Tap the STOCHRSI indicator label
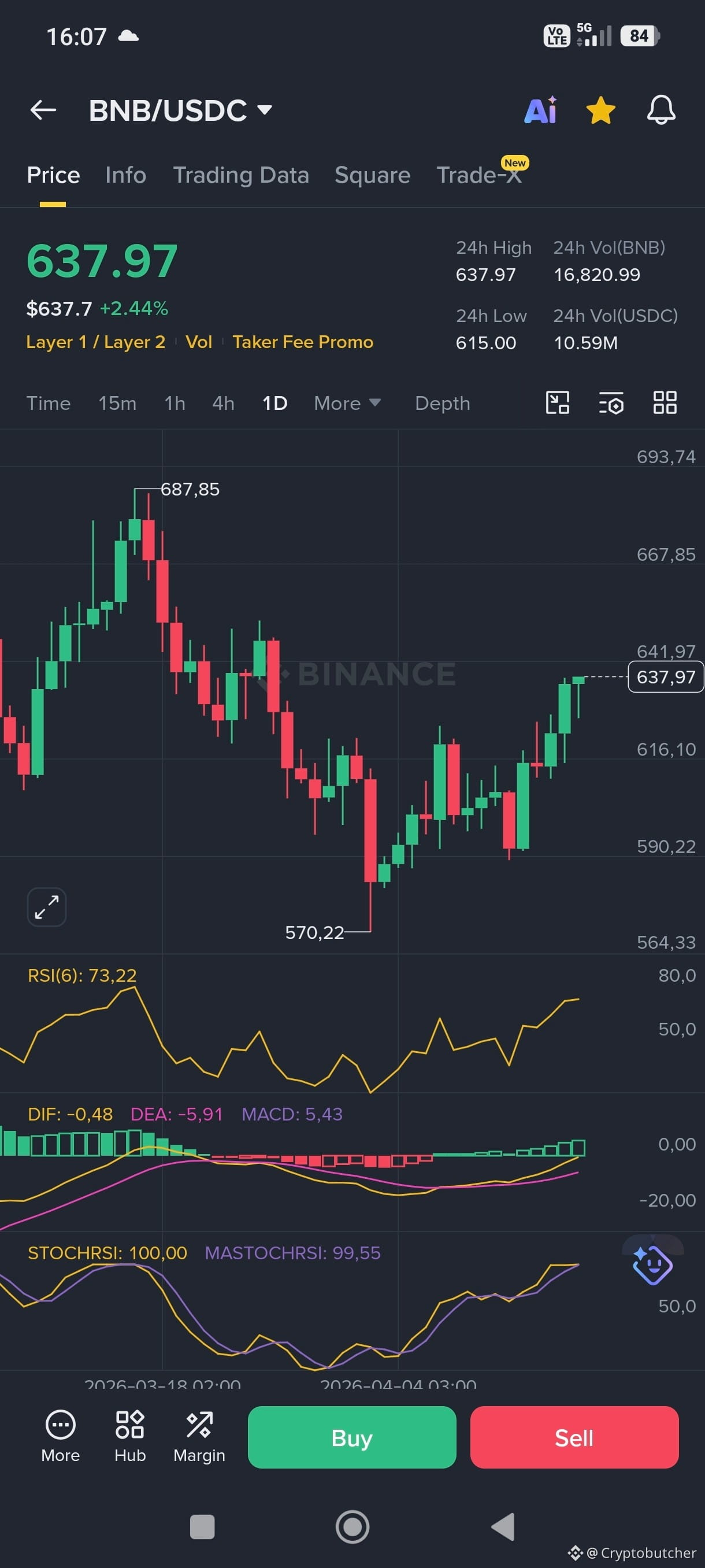This screenshot has width=705, height=1568. [x=107, y=1253]
